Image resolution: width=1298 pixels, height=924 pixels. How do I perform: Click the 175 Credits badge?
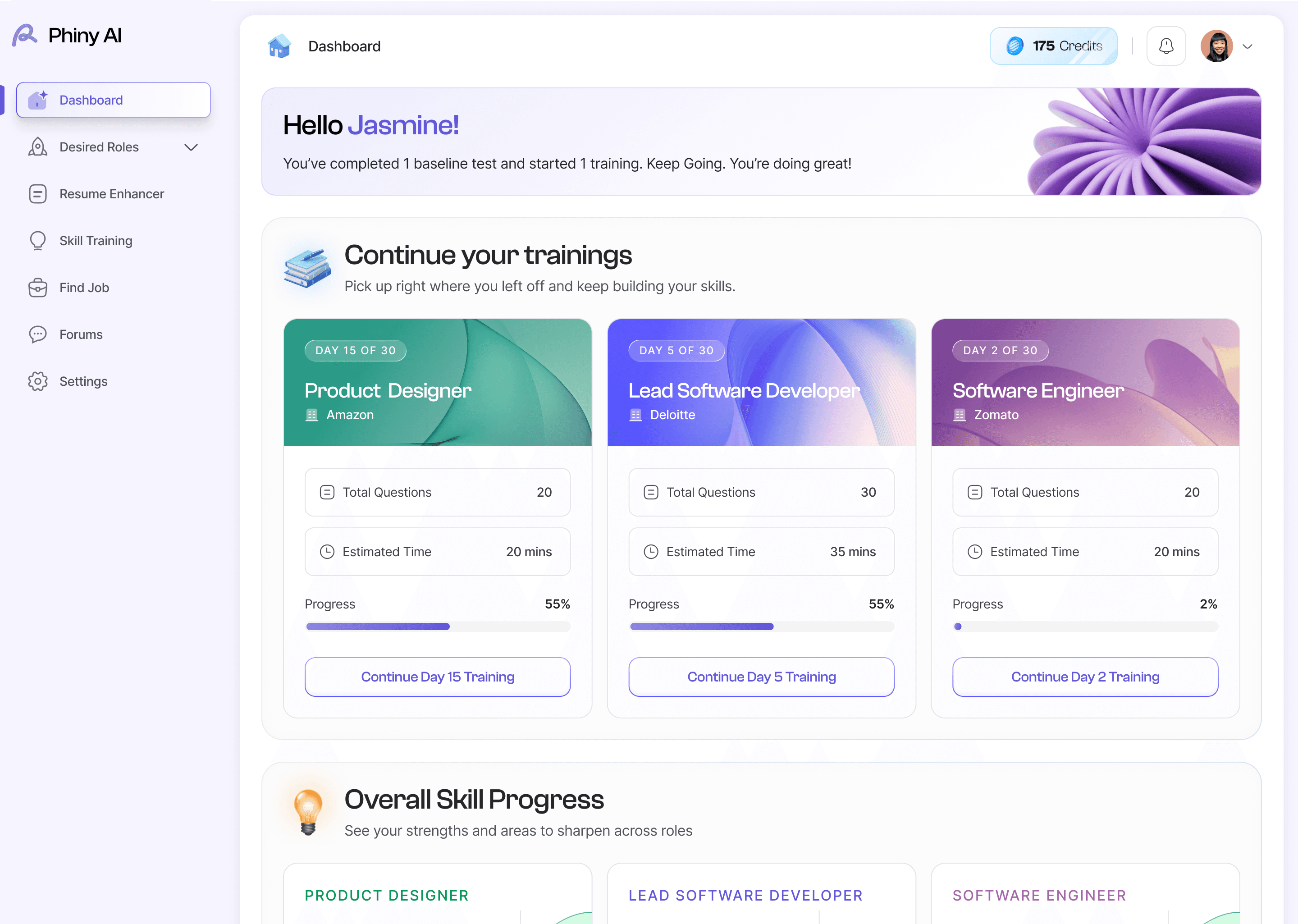1053,46
